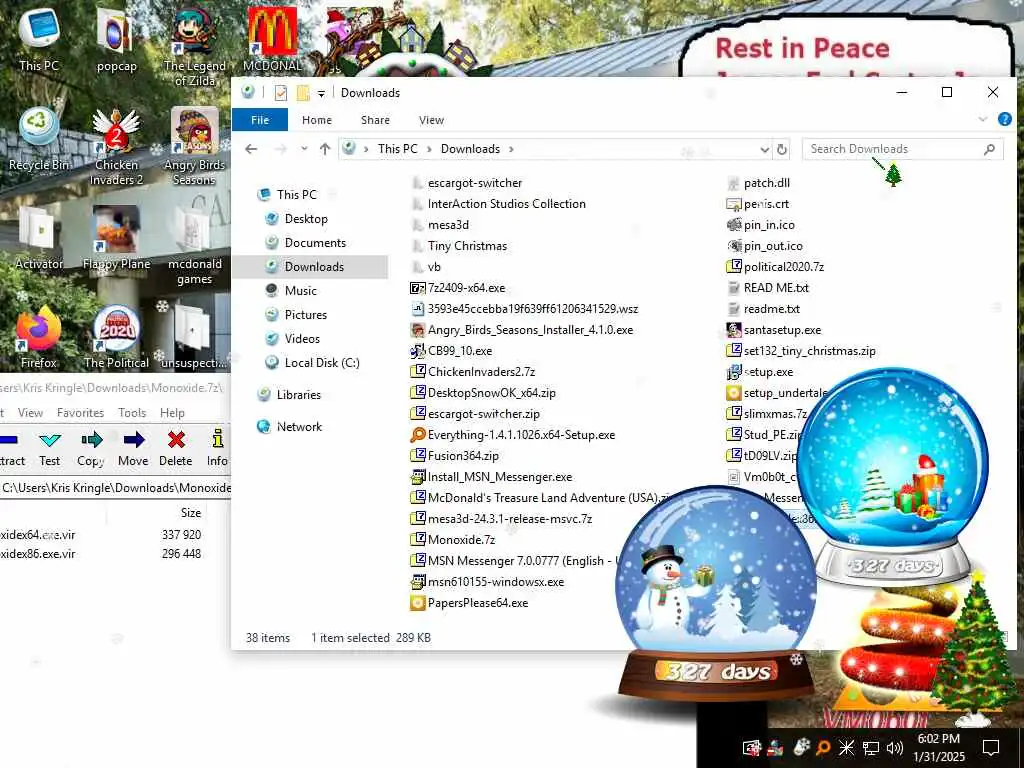Select Videos in navigation pane

(x=302, y=339)
